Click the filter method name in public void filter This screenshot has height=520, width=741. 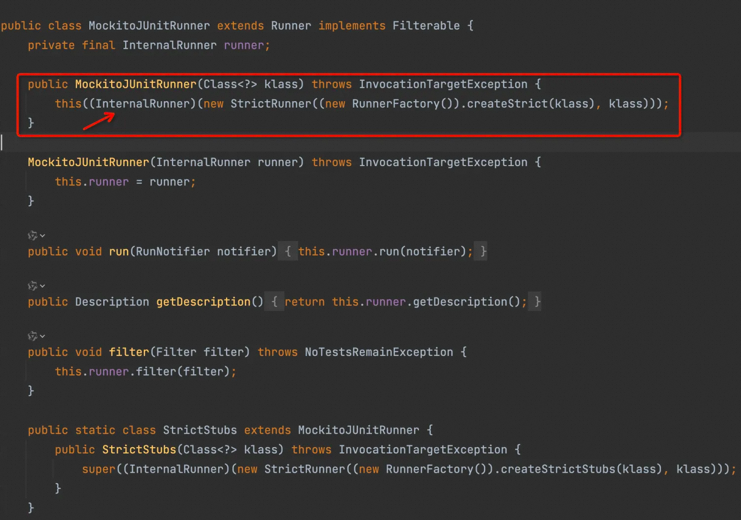(x=129, y=352)
